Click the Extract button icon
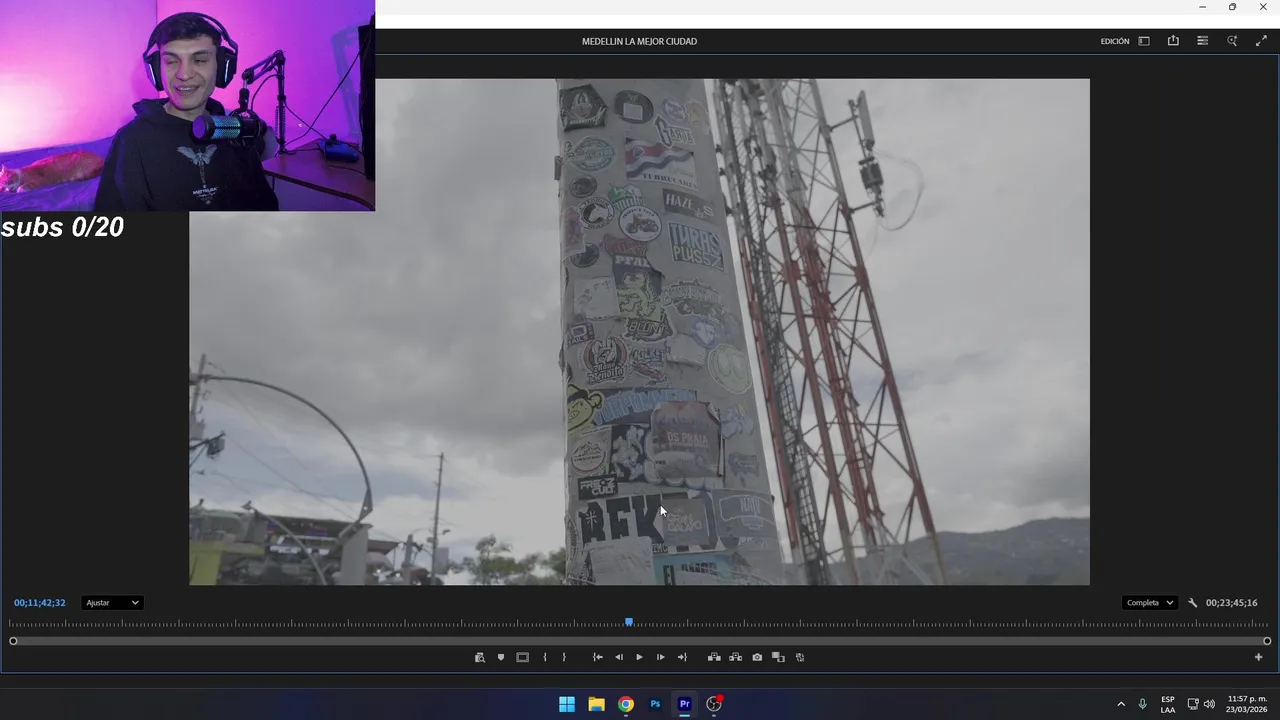This screenshot has width=1280, height=720. point(735,657)
